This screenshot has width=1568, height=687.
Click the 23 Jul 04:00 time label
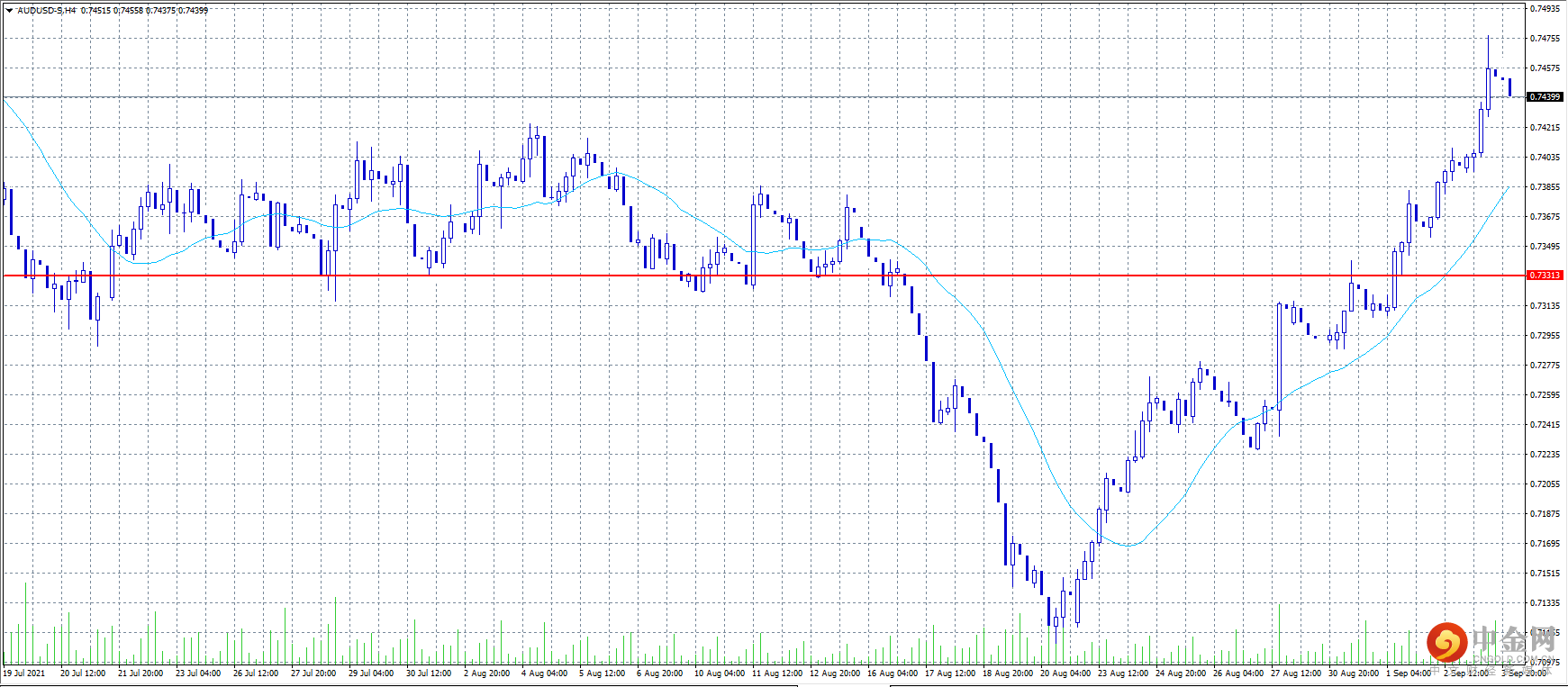pos(198,673)
